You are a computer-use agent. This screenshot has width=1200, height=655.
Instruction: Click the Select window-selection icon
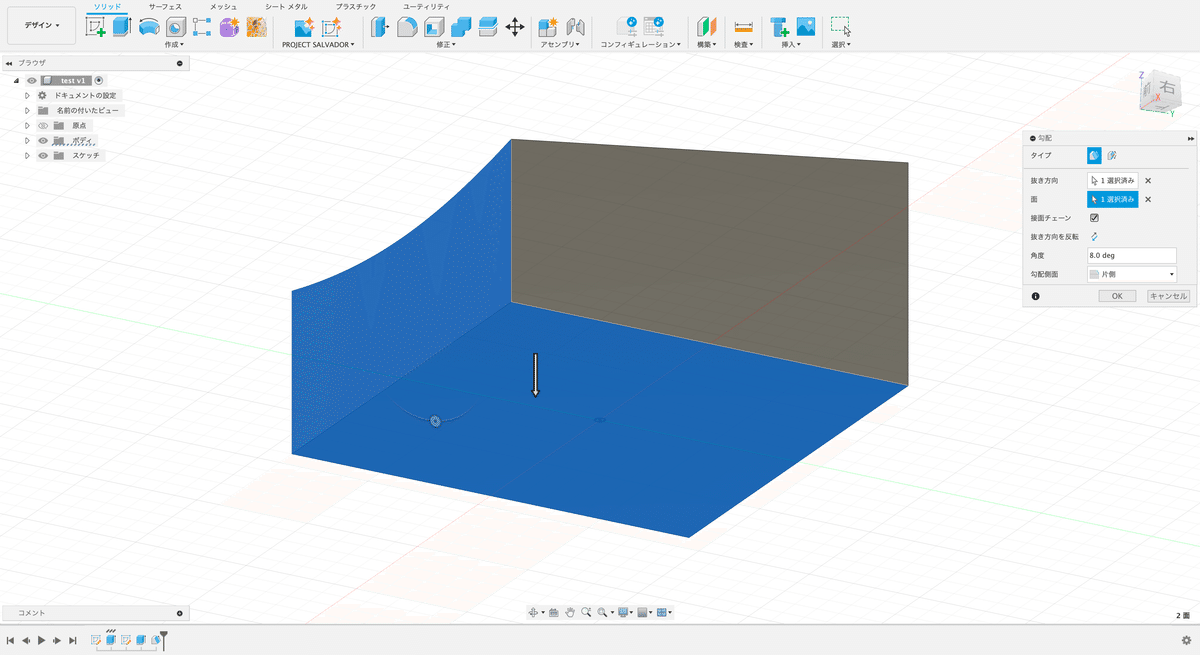(841, 27)
